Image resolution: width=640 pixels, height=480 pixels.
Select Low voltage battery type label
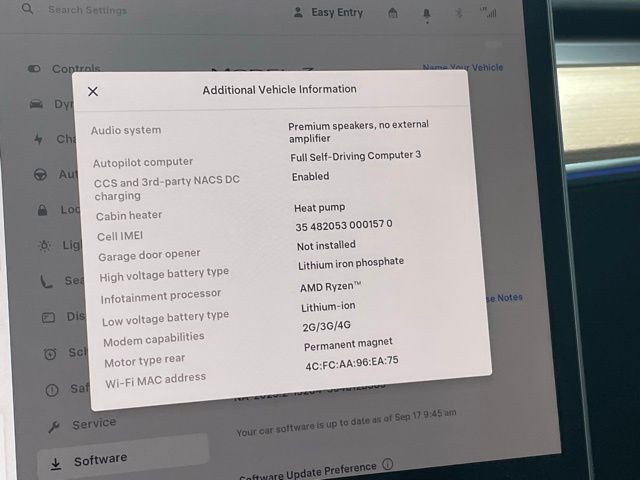coord(165,318)
